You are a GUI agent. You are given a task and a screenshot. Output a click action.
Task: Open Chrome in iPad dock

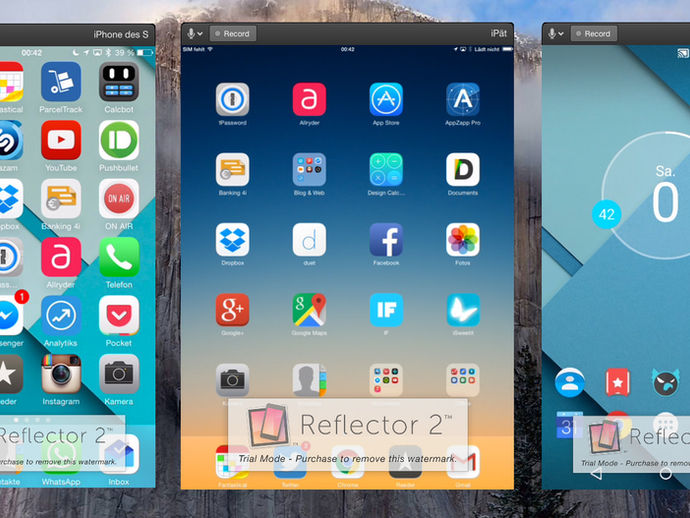pyautogui.click(x=348, y=462)
